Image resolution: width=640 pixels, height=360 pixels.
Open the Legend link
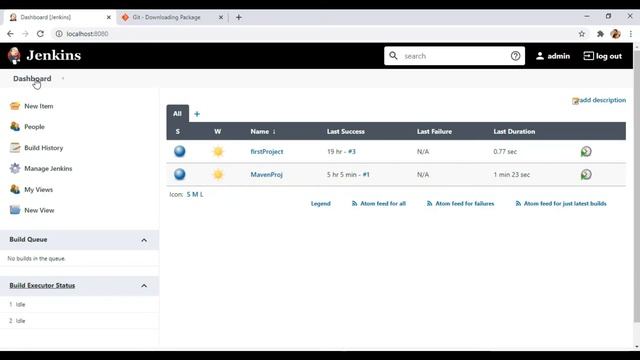click(320, 203)
